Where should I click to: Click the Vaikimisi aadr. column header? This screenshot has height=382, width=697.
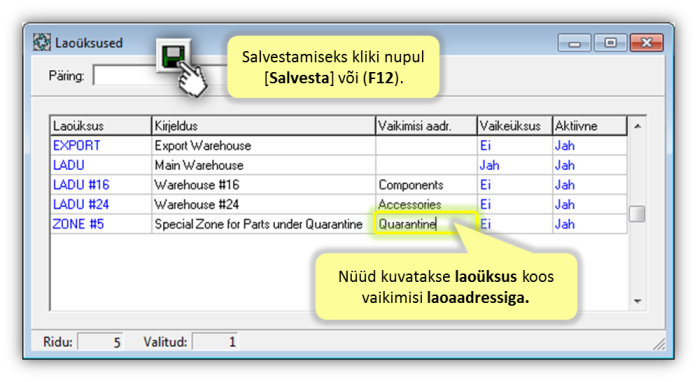click(426, 126)
